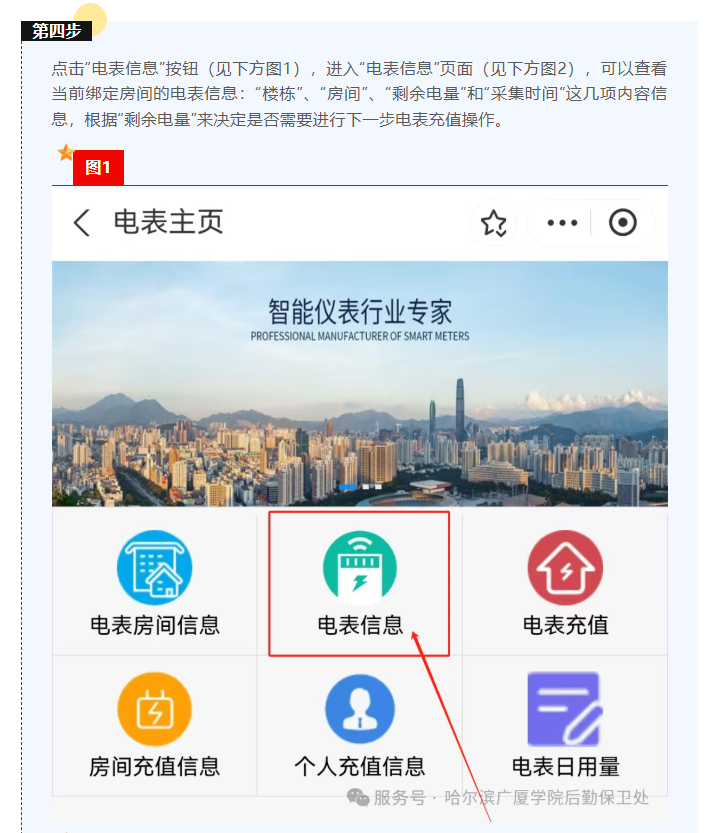This screenshot has width=719, height=833.
Task: Click the city skyline banner image
Action: pos(360,384)
